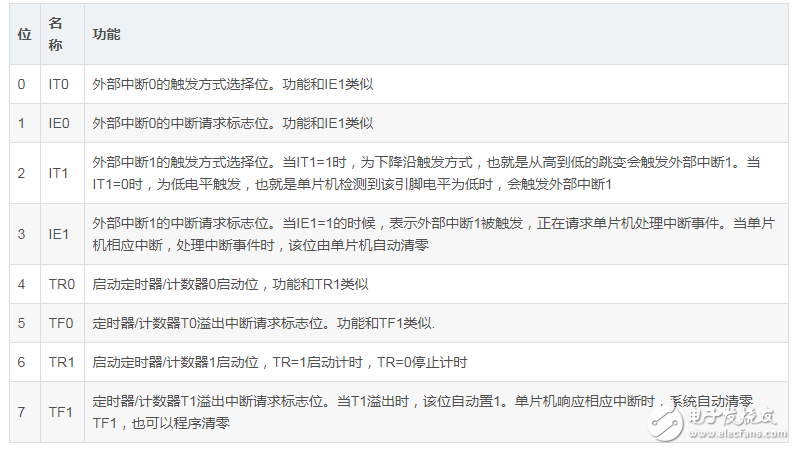
Task: Click the 名称 column header
Action: tap(59, 33)
